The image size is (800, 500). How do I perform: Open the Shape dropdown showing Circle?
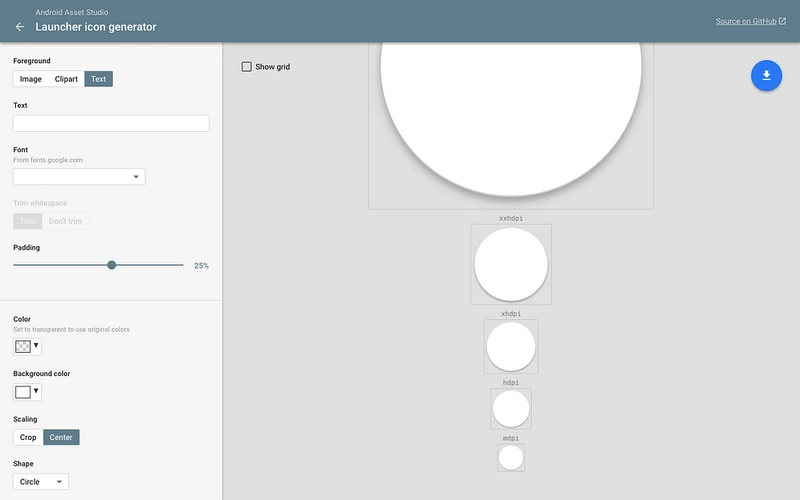tap(41, 482)
